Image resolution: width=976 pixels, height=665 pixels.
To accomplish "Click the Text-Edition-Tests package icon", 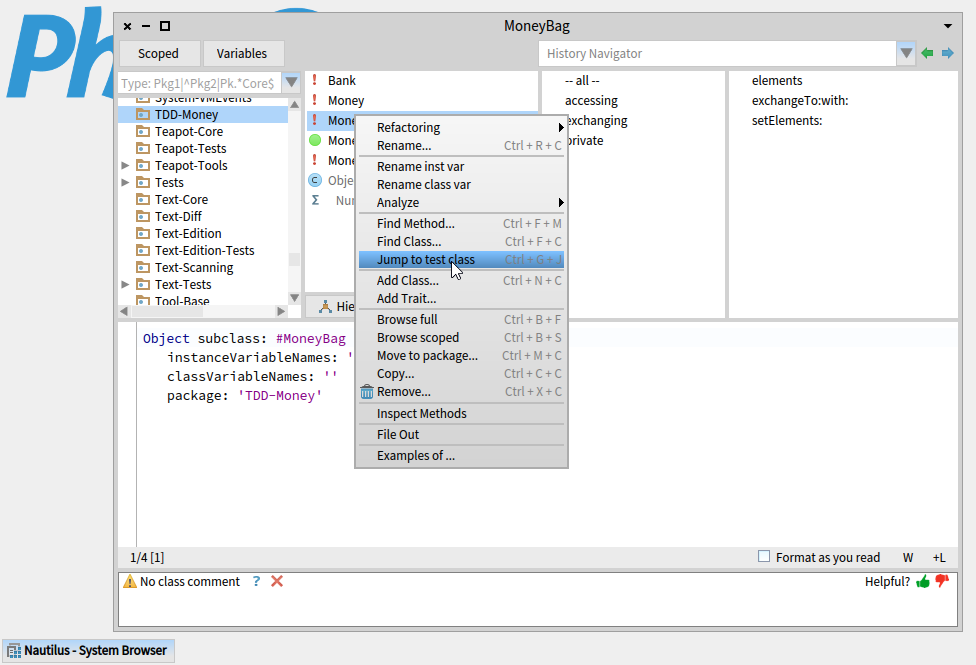I will [143, 250].
